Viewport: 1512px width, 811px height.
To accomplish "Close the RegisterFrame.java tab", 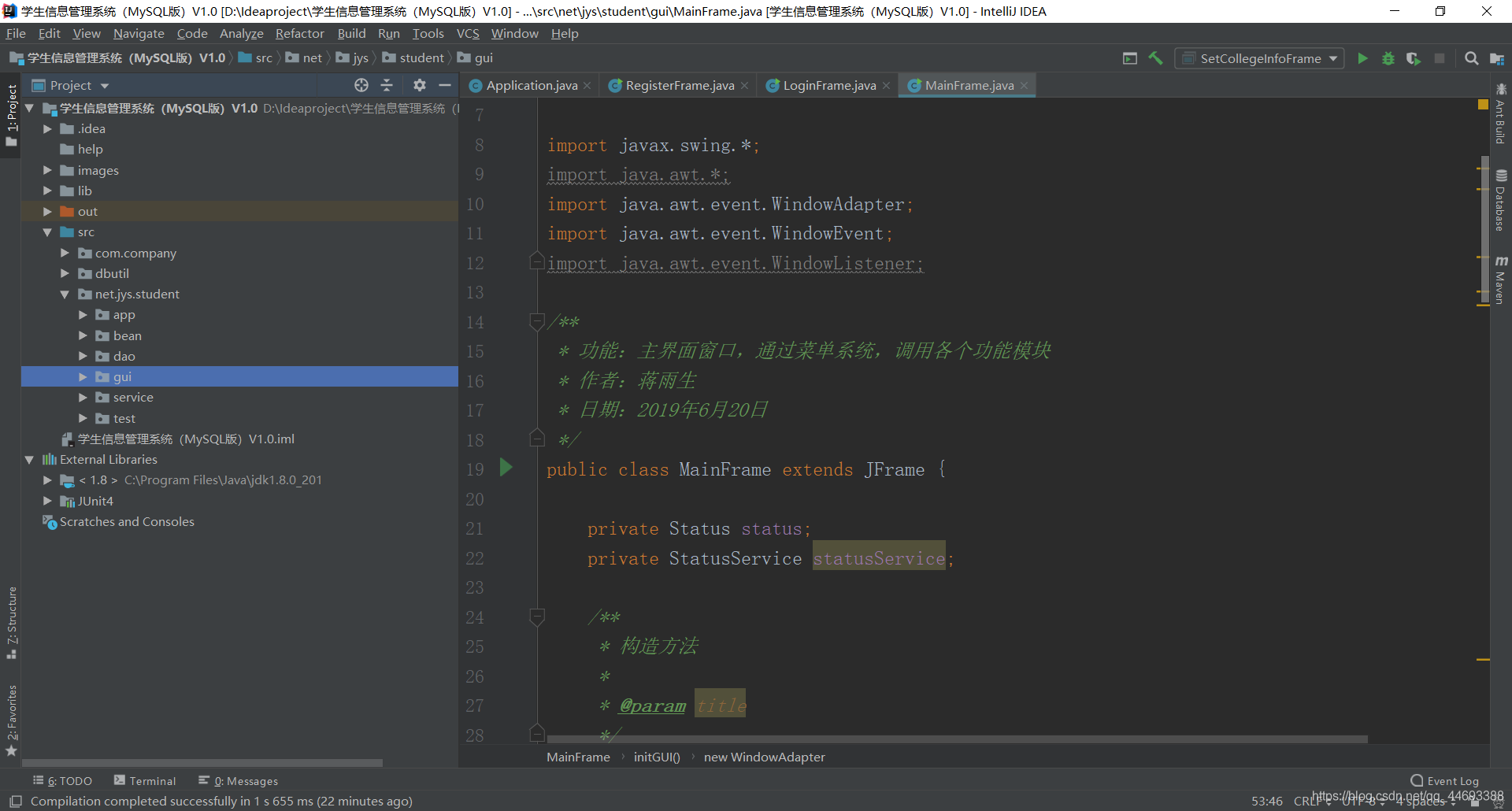I will pos(744,86).
